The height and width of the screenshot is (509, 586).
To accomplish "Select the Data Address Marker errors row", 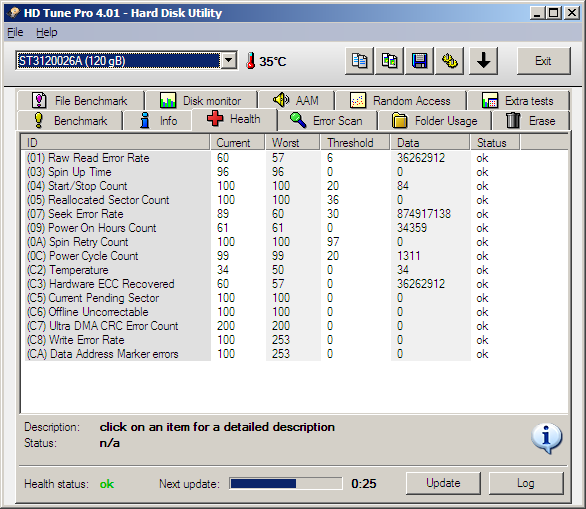I will (295, 354).
